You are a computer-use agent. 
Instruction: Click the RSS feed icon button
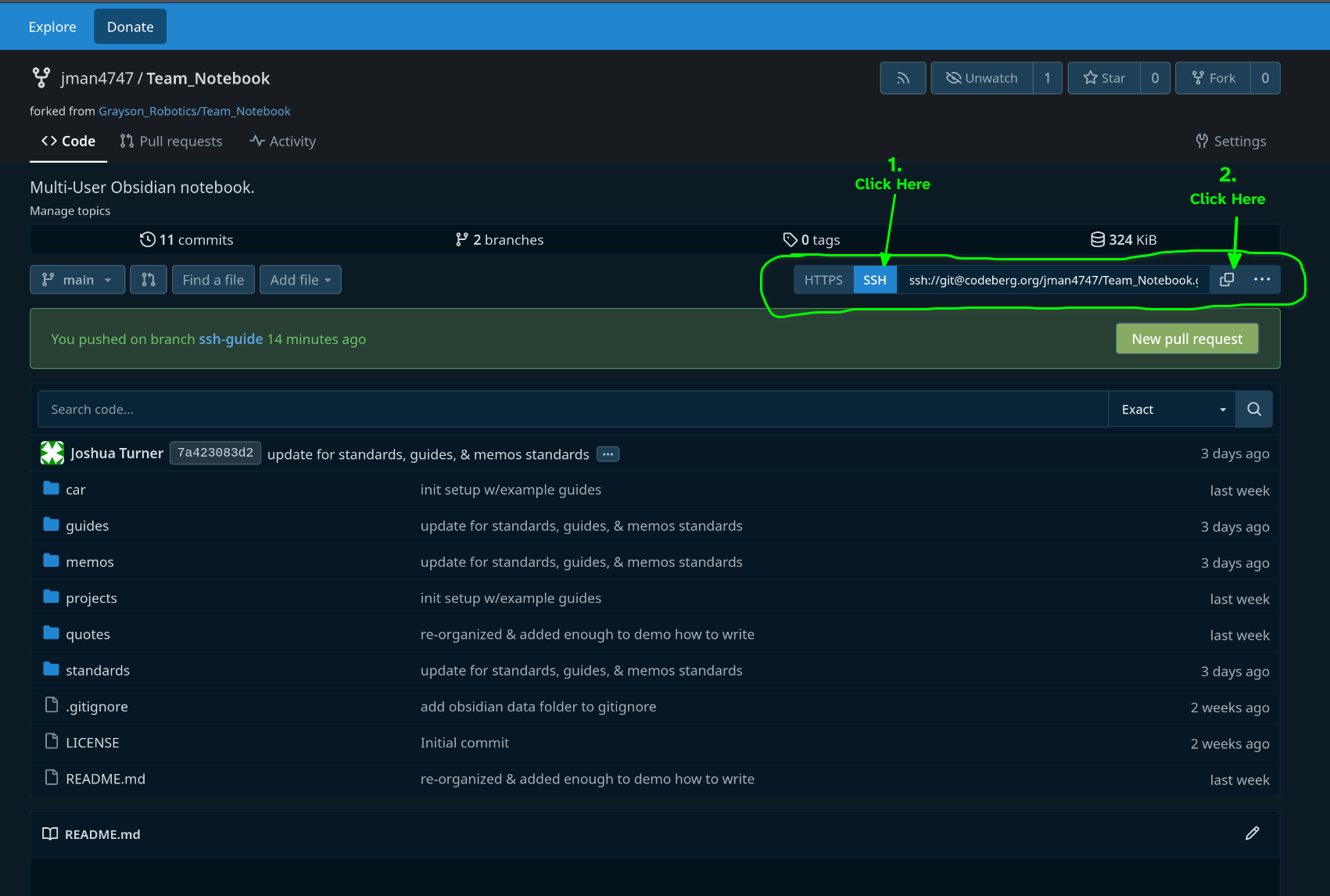(903, 78)
